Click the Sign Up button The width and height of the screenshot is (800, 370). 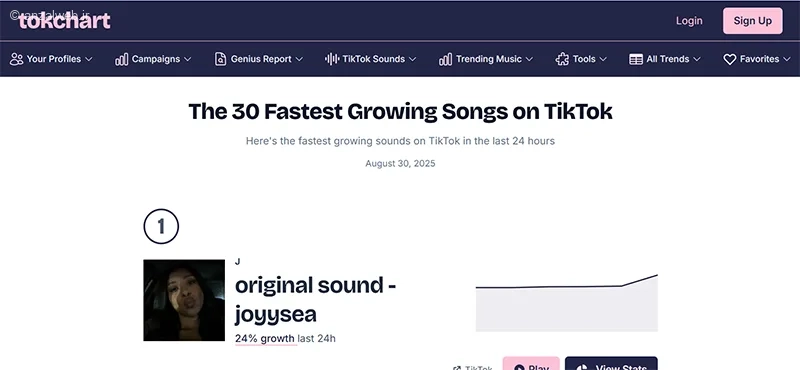(x=753, y=21)
